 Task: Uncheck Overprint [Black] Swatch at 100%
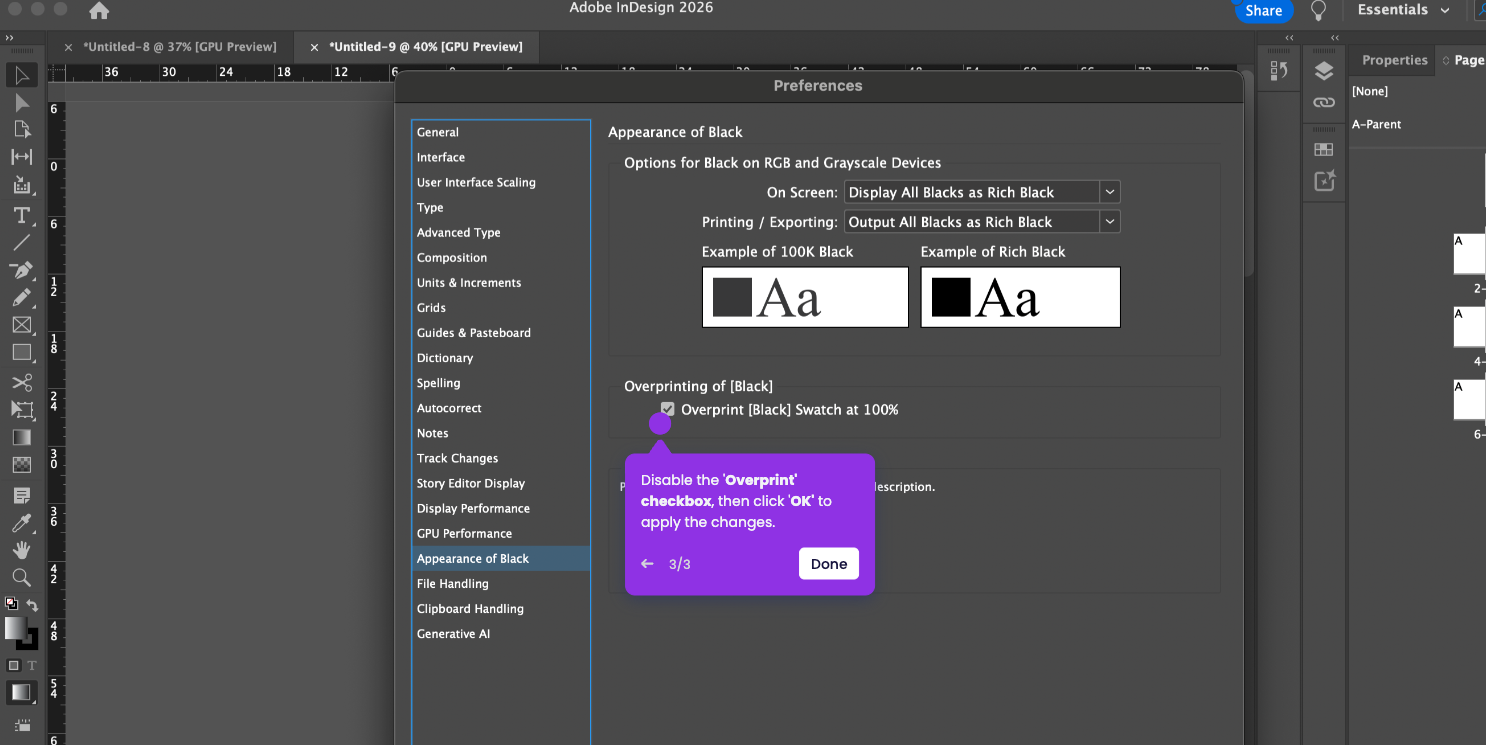[668, 409]
